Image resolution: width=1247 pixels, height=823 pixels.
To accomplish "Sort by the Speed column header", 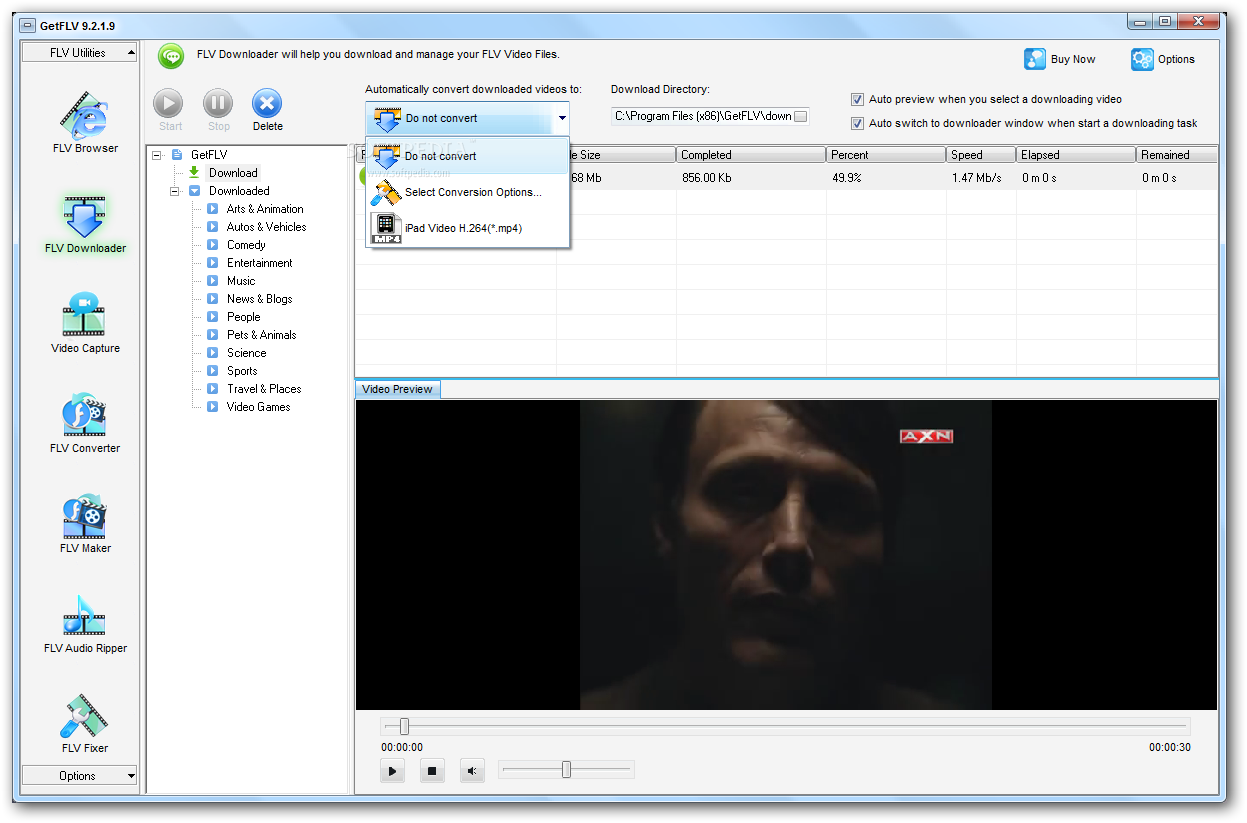I will tap(981, 155).
